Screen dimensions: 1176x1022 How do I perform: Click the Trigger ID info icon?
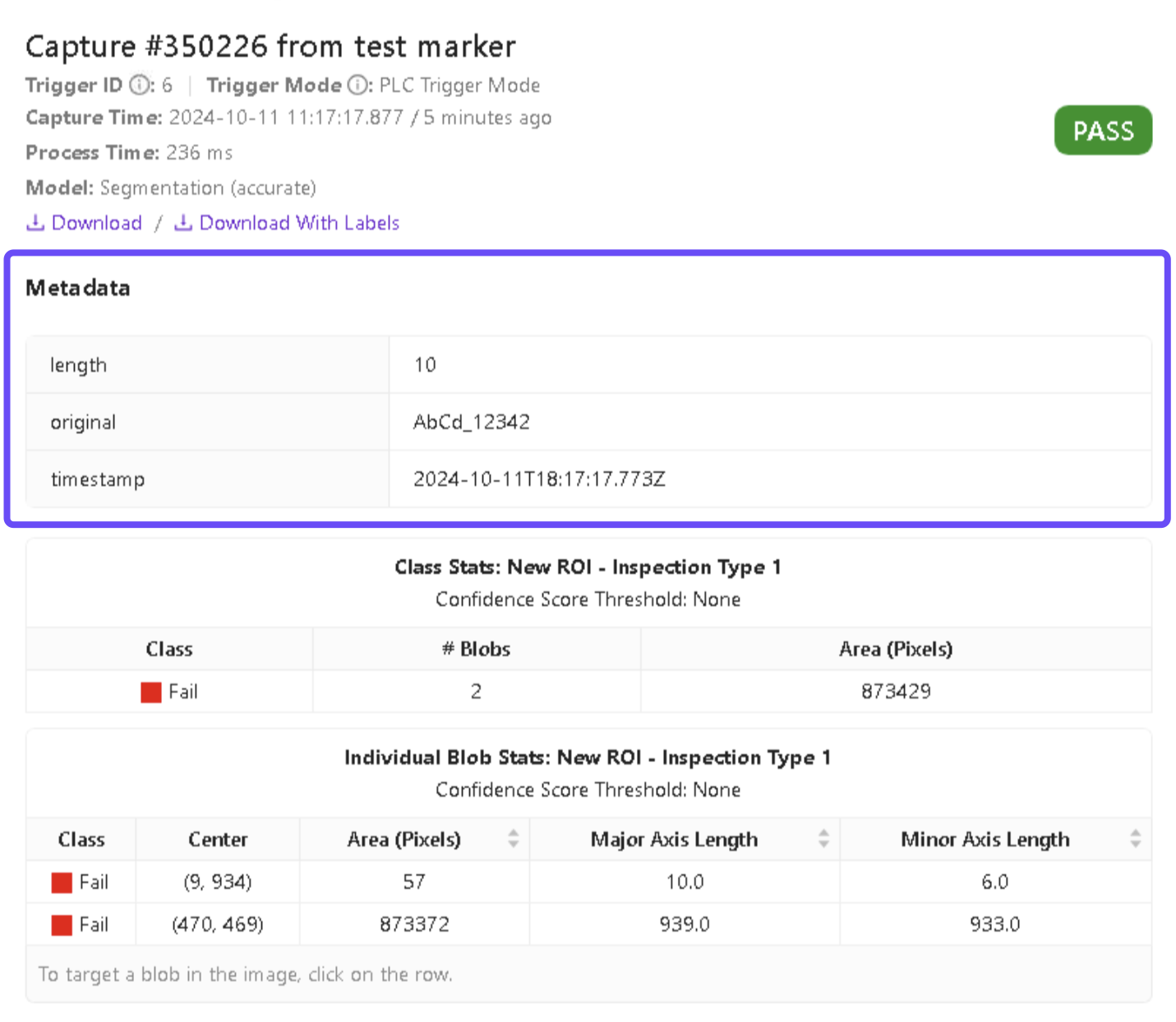[141, 85]
